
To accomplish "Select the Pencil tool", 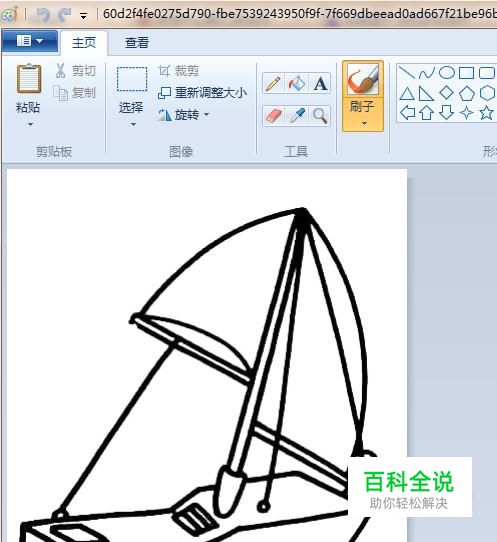I will [273, 83].
